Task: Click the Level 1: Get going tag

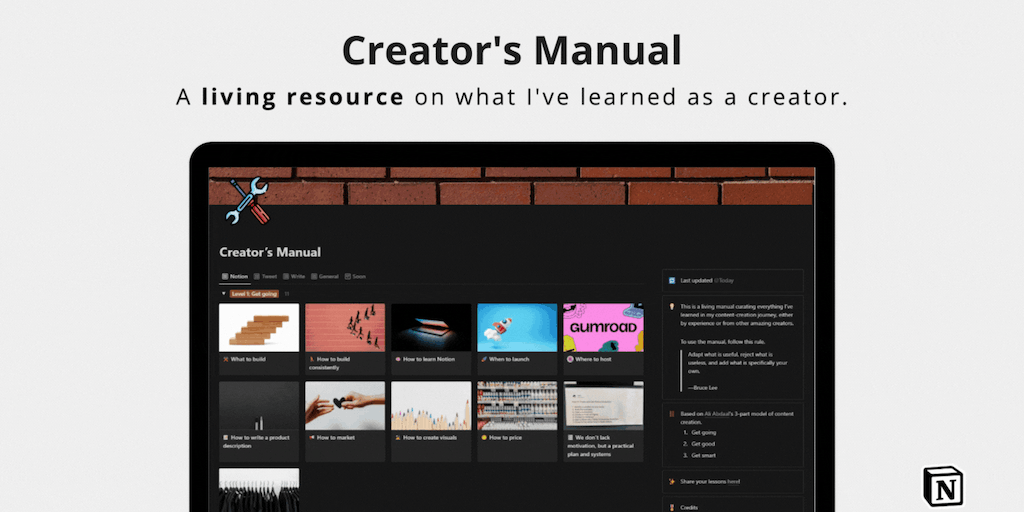Action: pyautogui.click(x=254, y=294)
